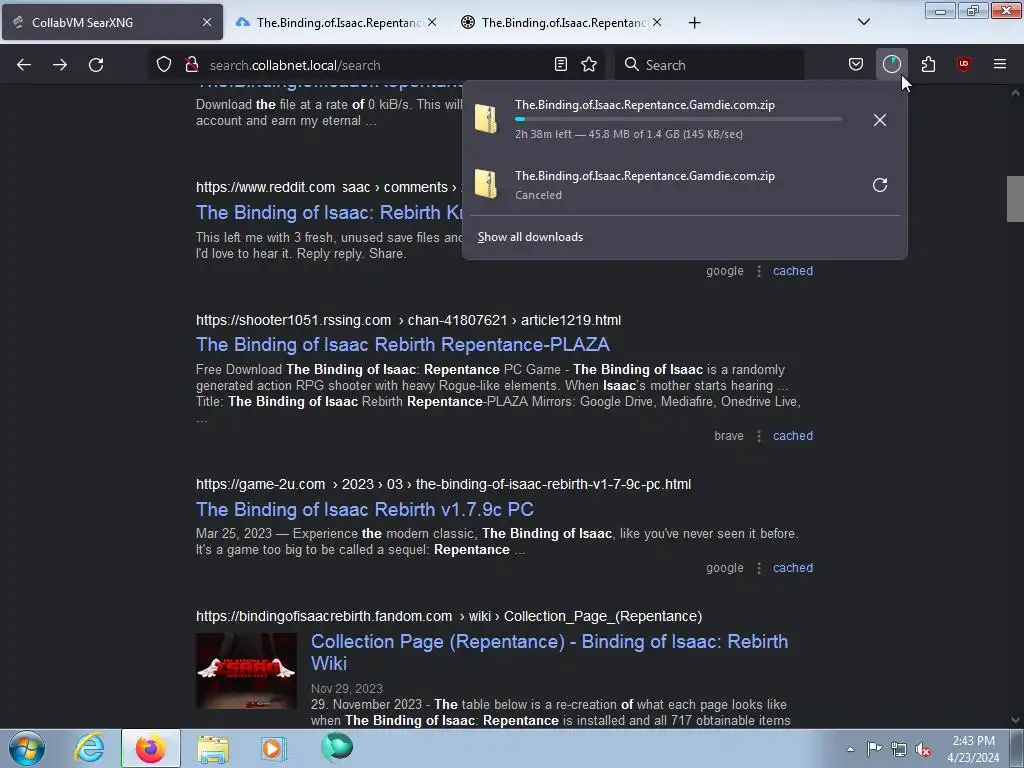1024x768 pixels.
Task: Open Save to Pocket button
Action: pyautogui.click(x=856, y=65)
